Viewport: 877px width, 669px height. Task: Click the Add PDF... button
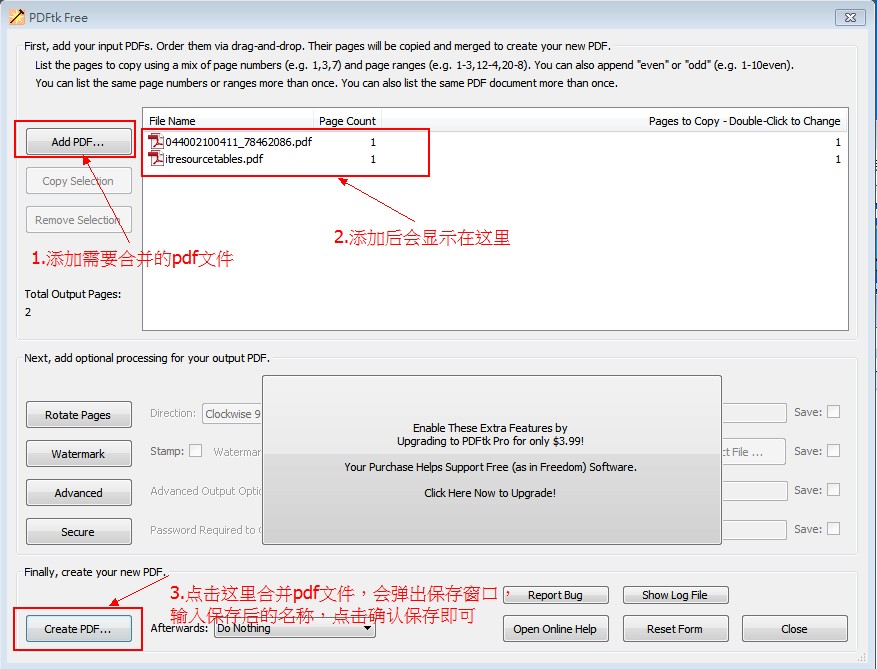(x=78, y=142)
